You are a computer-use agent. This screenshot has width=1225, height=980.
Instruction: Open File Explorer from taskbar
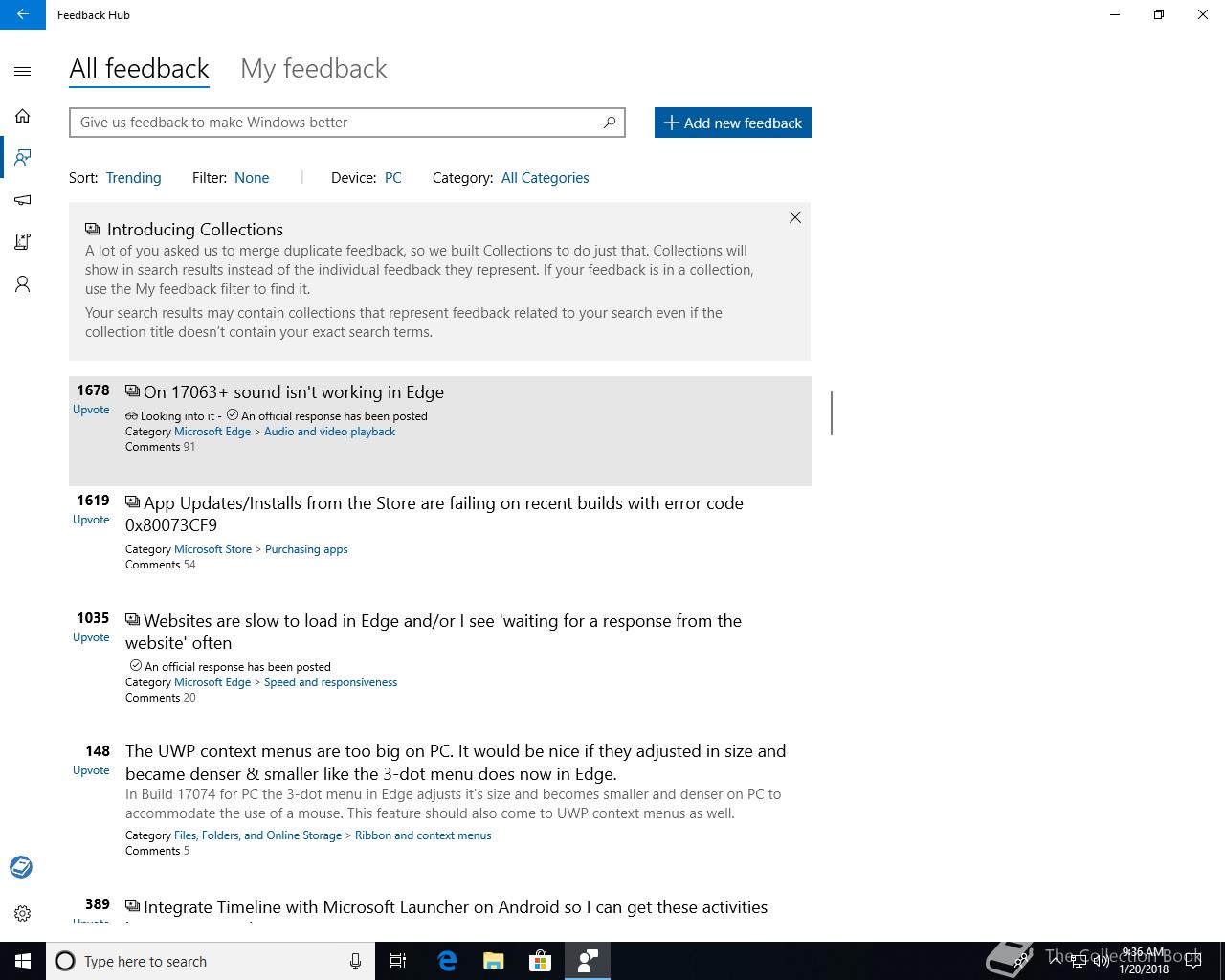(494, 961)
